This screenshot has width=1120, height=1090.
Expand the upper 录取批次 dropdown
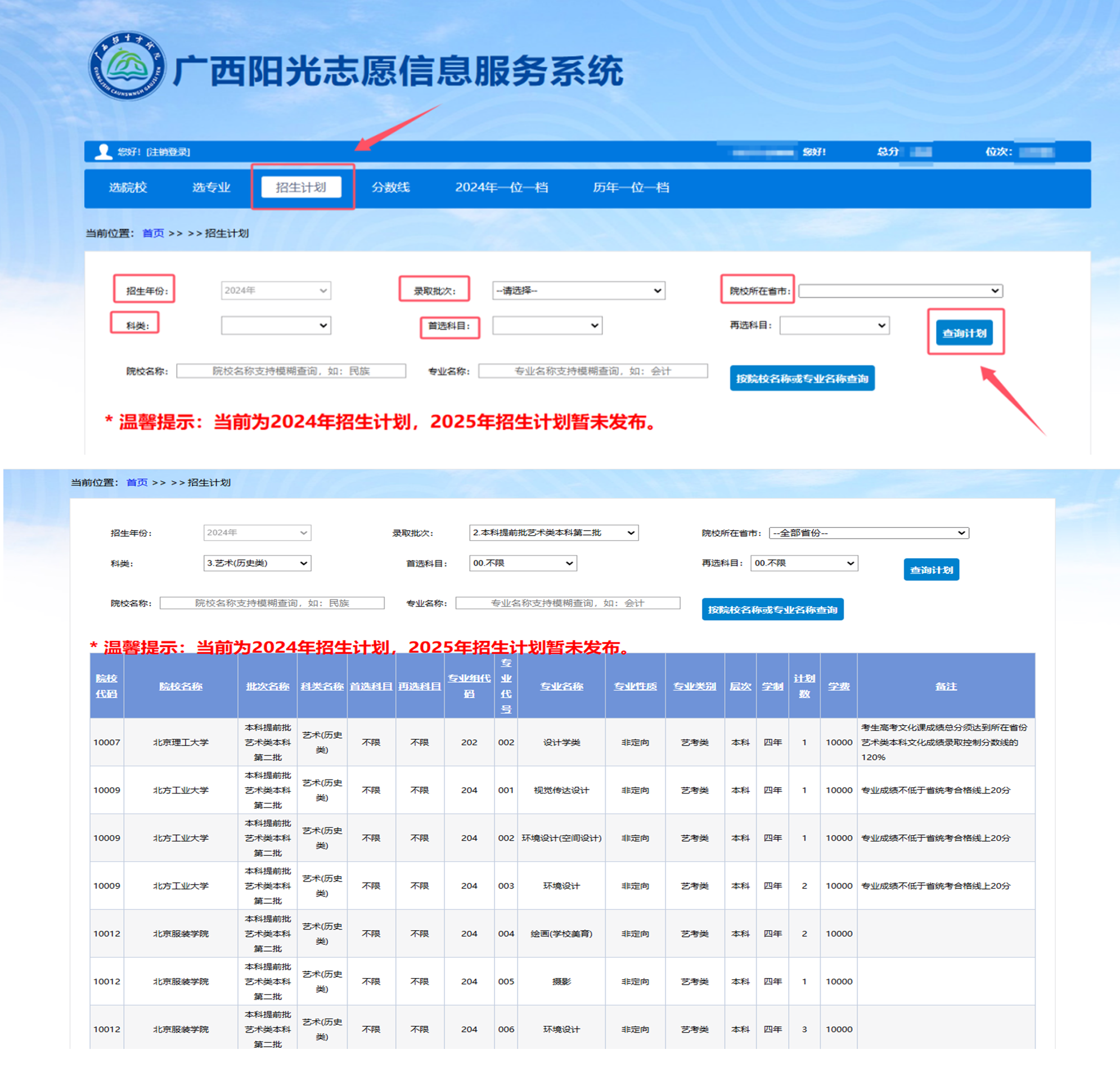(578, 291)
